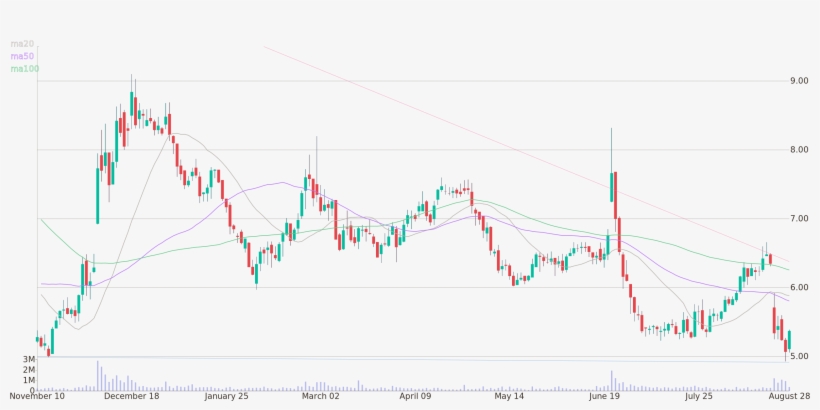Select the June 19 date label

(x=605, y=397)
